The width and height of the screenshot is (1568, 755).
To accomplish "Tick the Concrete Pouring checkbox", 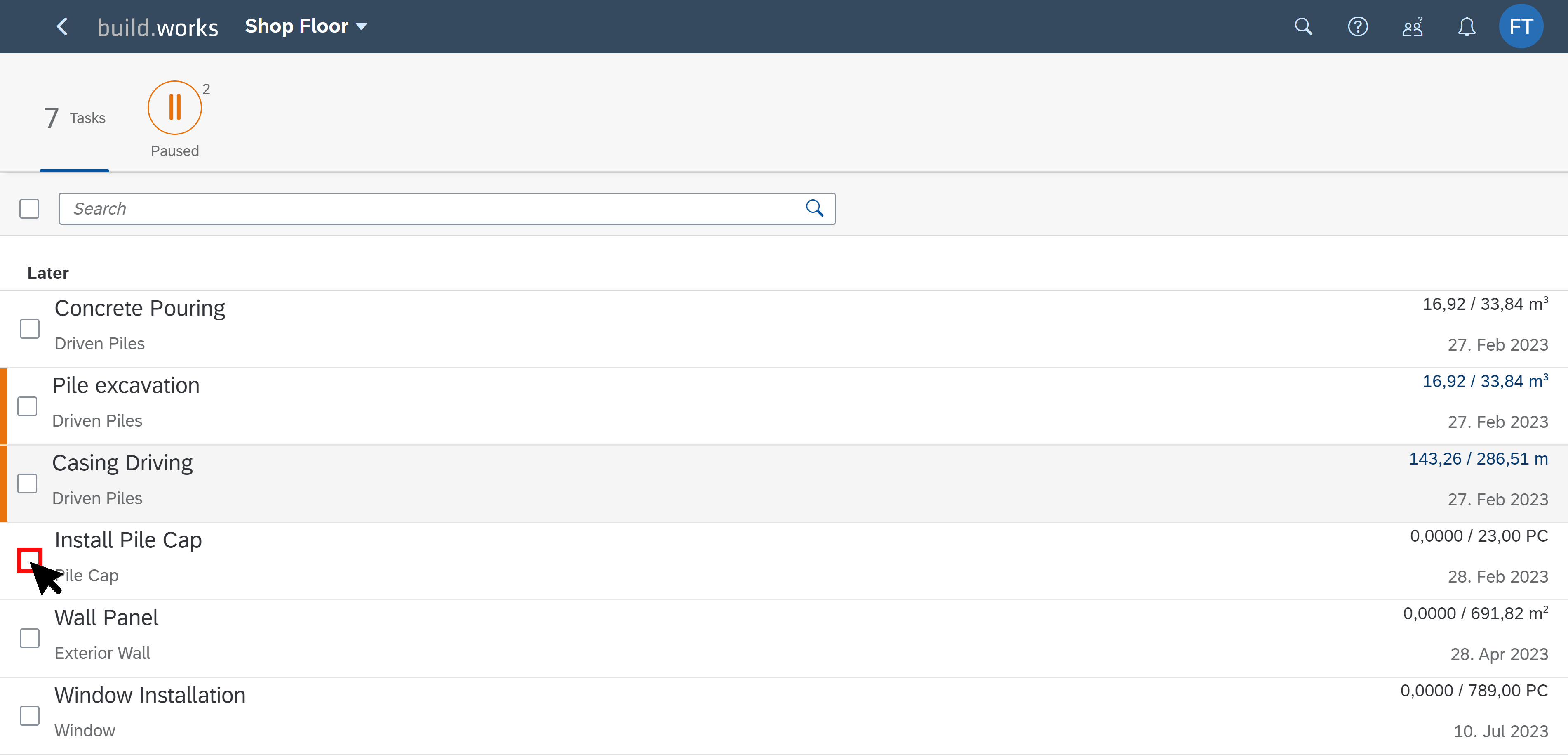I will point(29,329).
